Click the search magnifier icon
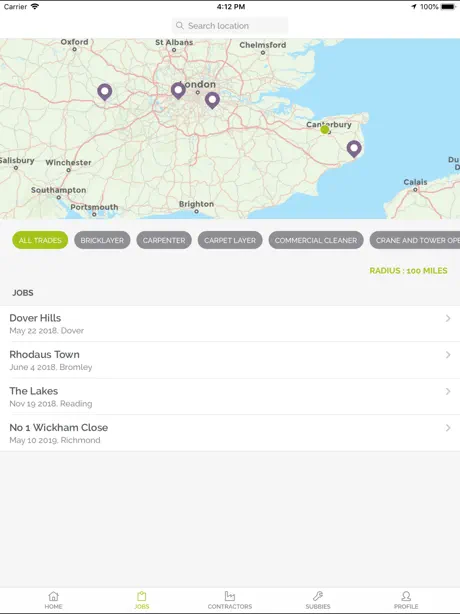 click(x=180, y=26)
